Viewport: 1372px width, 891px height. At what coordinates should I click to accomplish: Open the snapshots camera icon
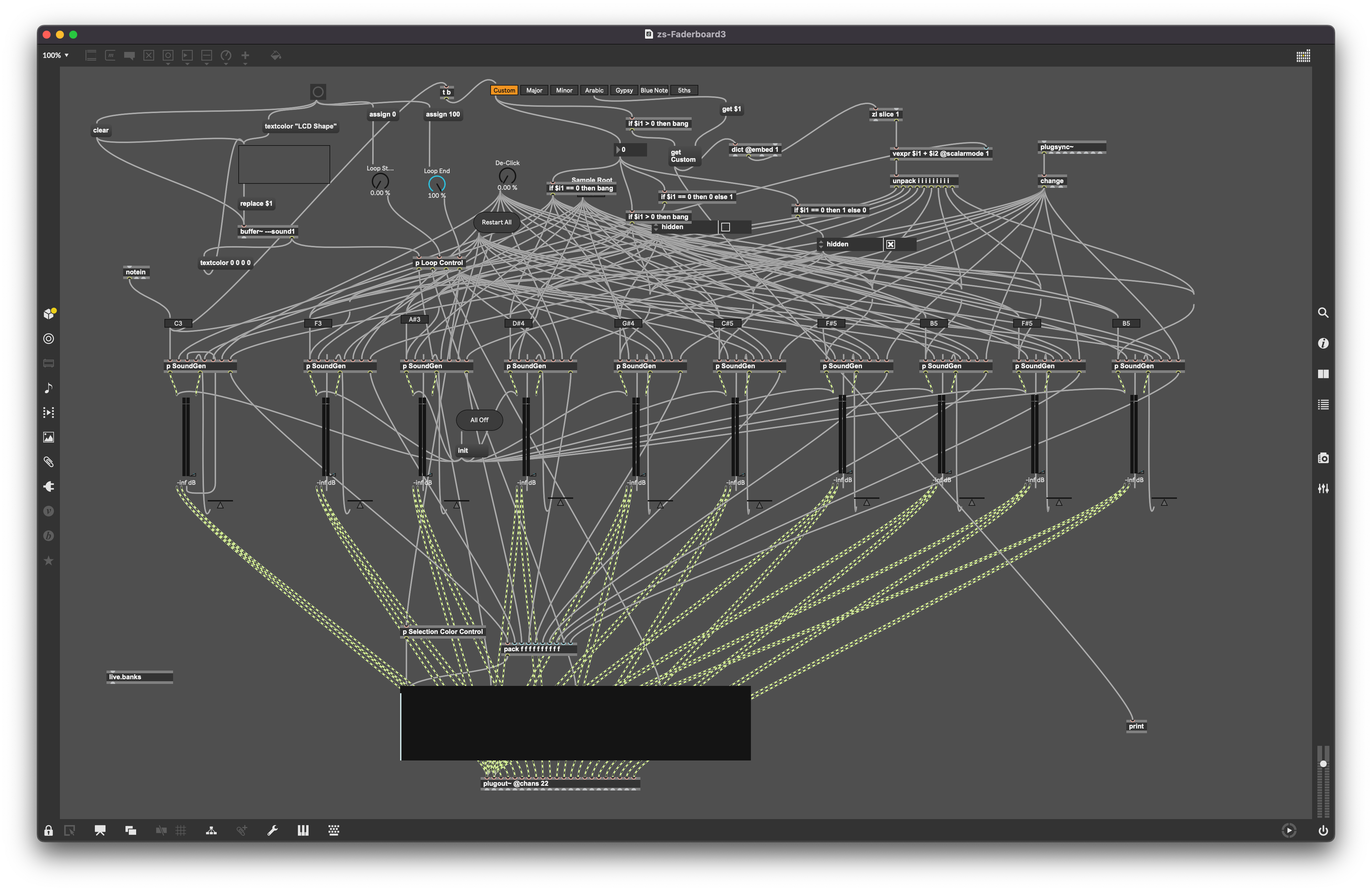click(x=1323, y=458)
